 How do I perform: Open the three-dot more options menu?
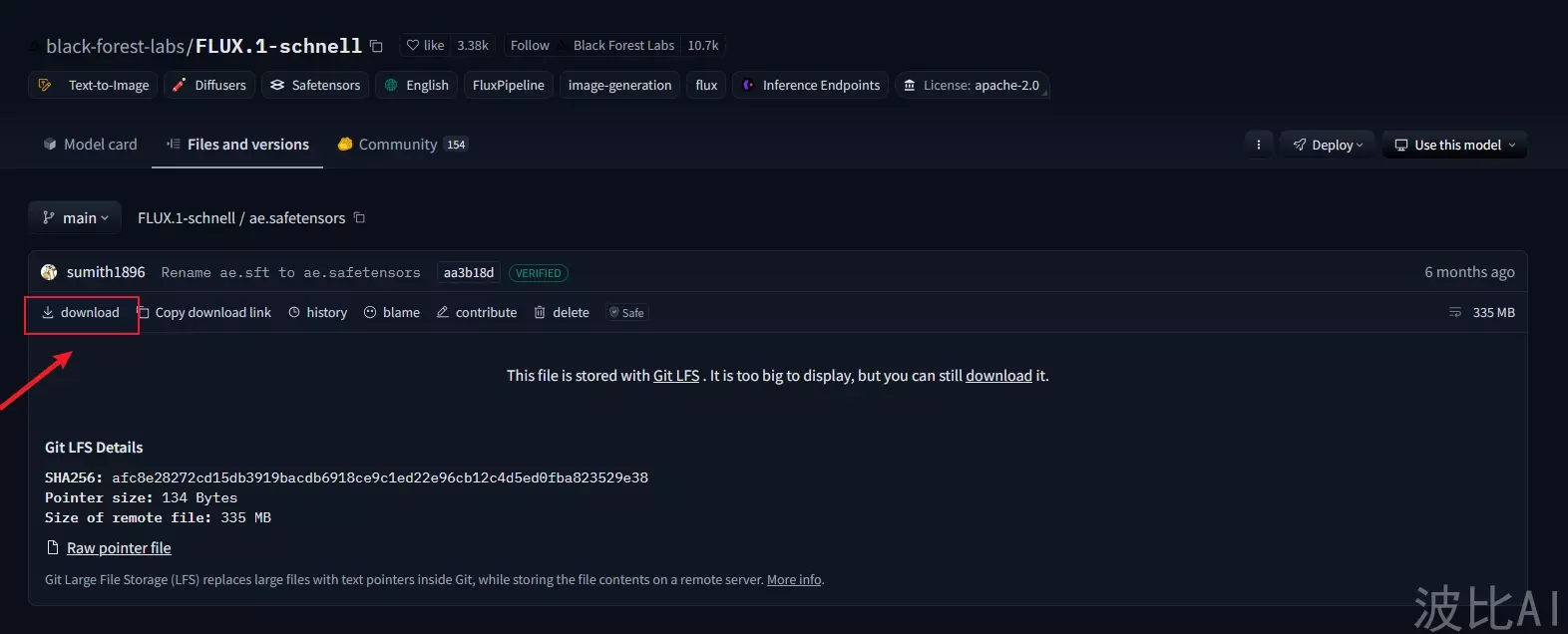pyautogui.click(x=1259, y=145)
